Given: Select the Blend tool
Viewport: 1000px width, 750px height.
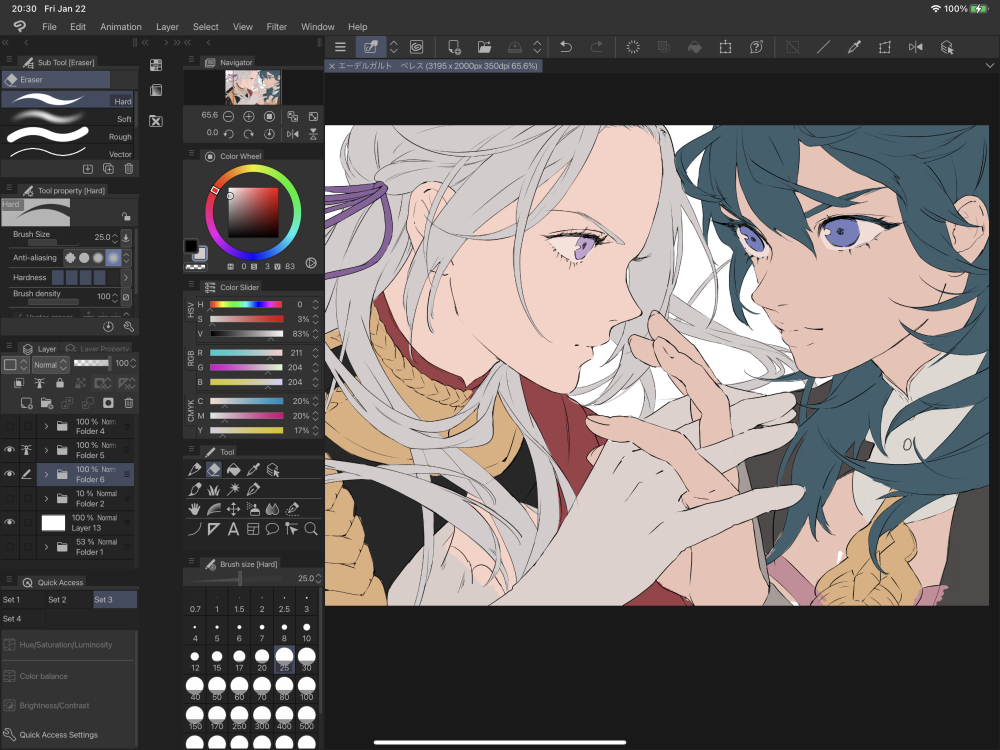Looking at the screenshot, I should 272,509.
